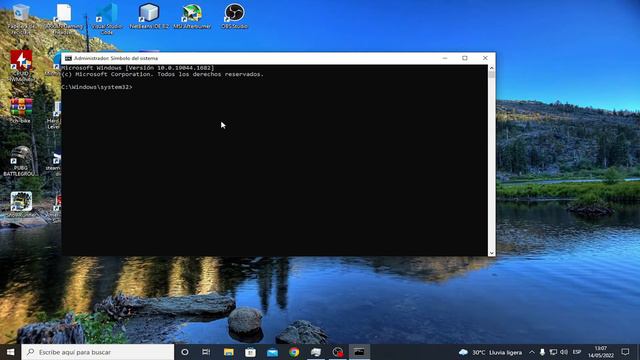Viewport: 640px width, 360px height.
Task: Open the Recycle Bin desktop icon
Action: (21, 18)
